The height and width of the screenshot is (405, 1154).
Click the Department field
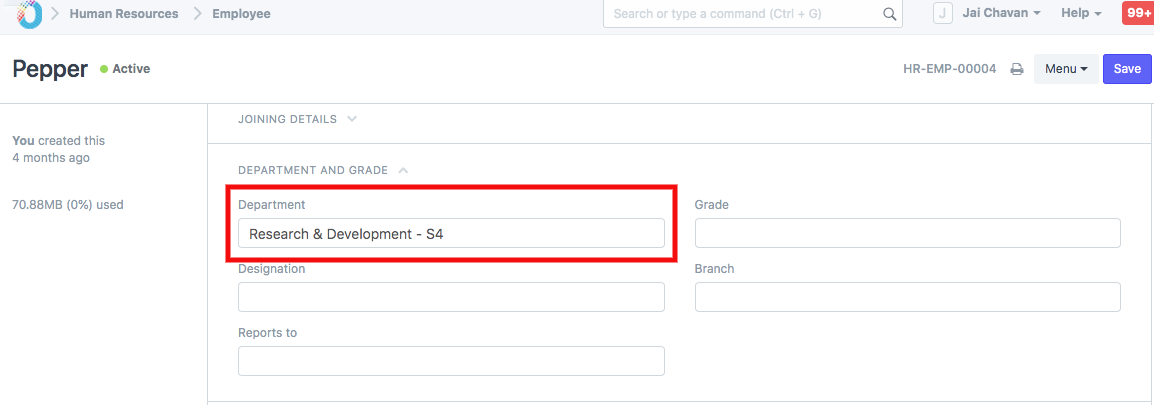pos(451,233)
